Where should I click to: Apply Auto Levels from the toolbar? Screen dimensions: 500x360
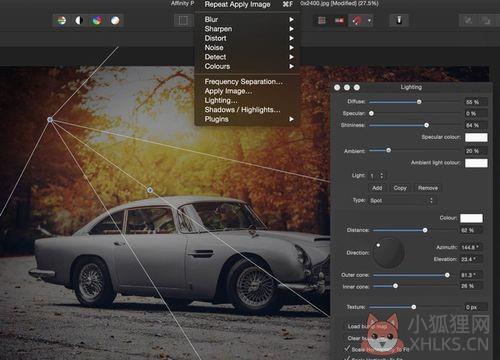pyautogui.click(x=62, y=21)
